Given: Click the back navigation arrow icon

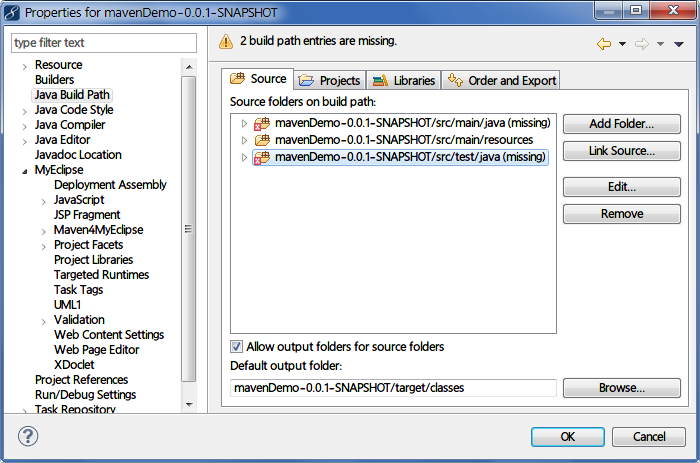Looking at the screenshot, I should 603,44.
